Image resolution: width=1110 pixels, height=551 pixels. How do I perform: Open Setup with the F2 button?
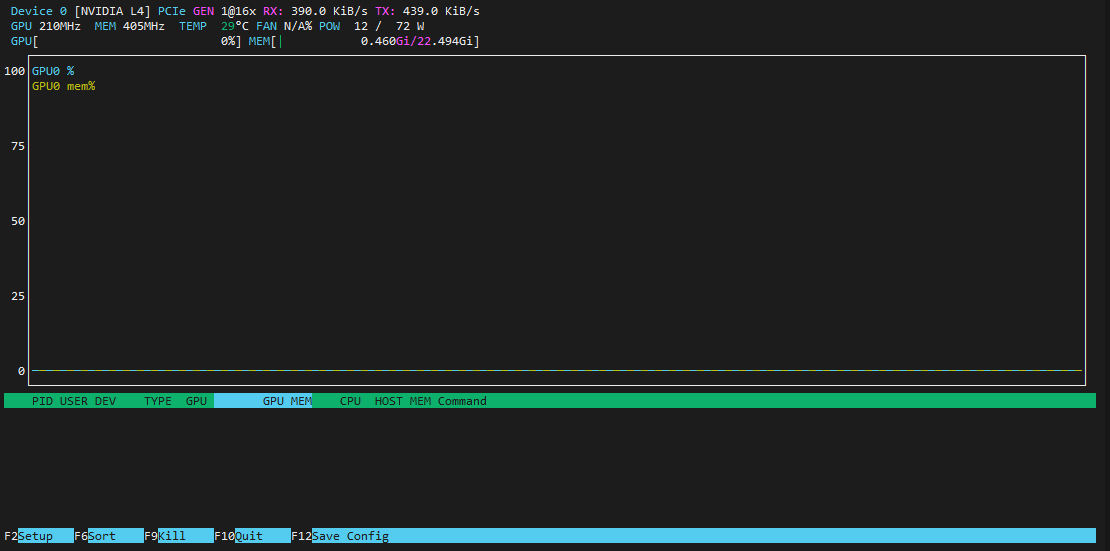[38, 536]
